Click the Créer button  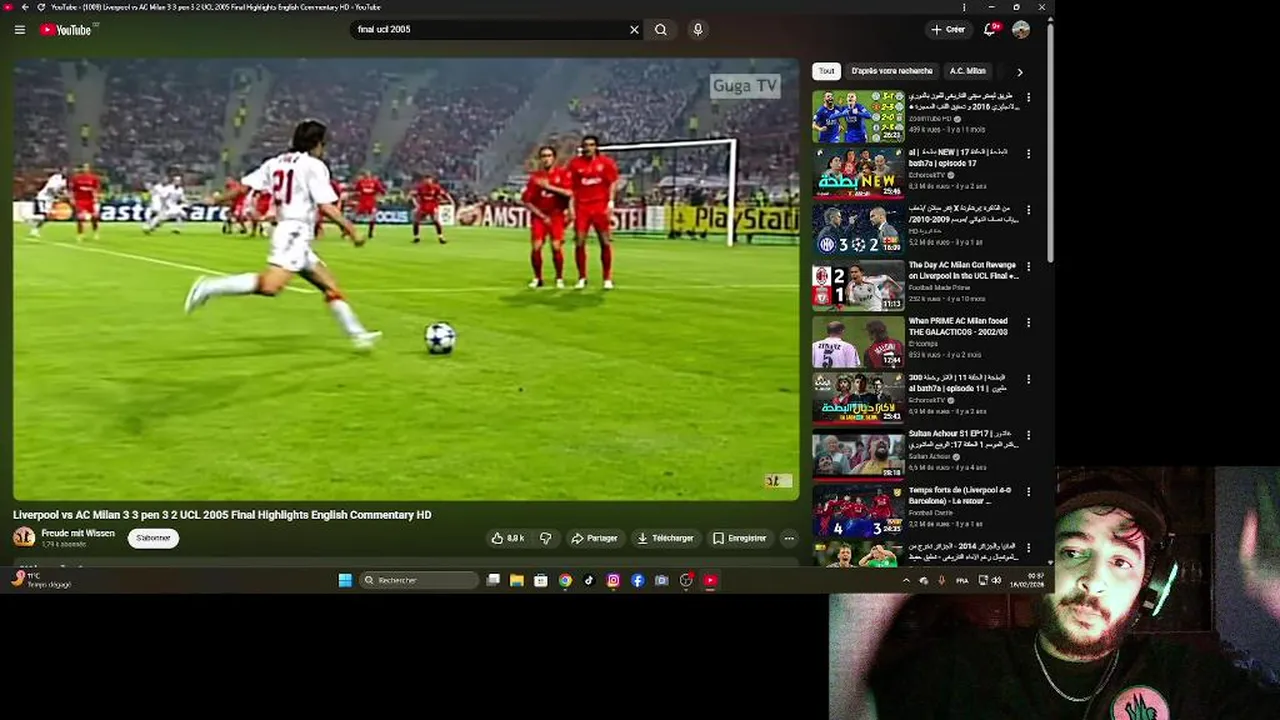(x=948, y=30)
